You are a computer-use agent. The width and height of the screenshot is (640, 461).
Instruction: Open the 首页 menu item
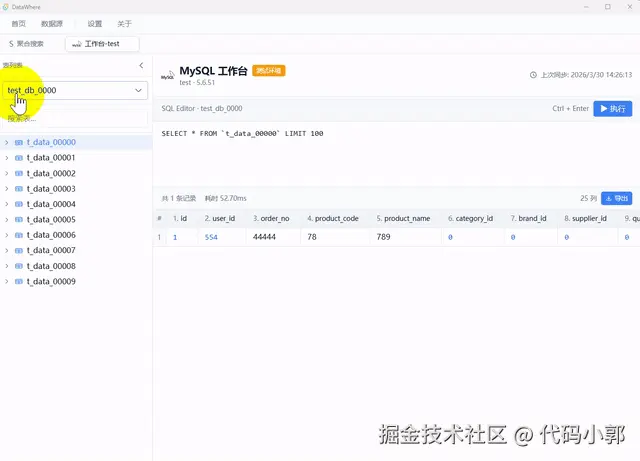(18, 24)
